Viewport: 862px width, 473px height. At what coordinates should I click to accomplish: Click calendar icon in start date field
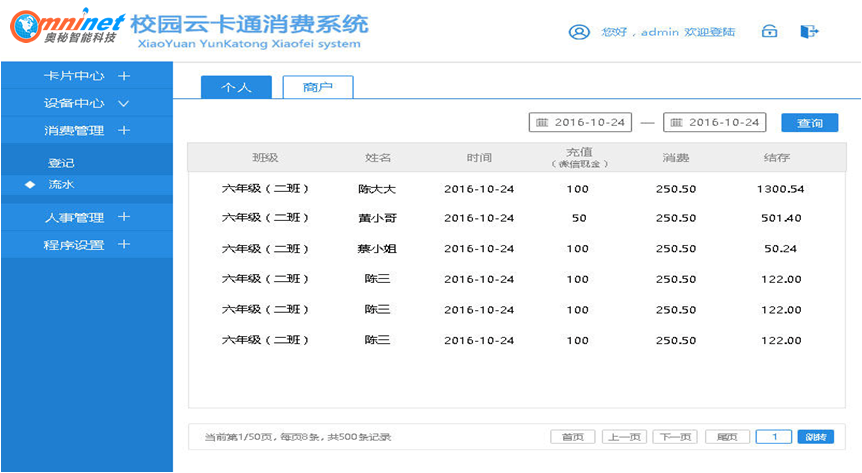pyautogui.click(x=542, y=123)
